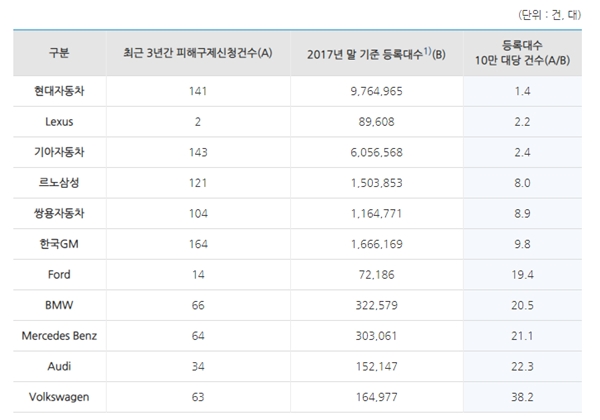The width and height of the screenshot is (600, 420).
Task: Click the value 141 for 현대자동차
Action: point(198,91)
